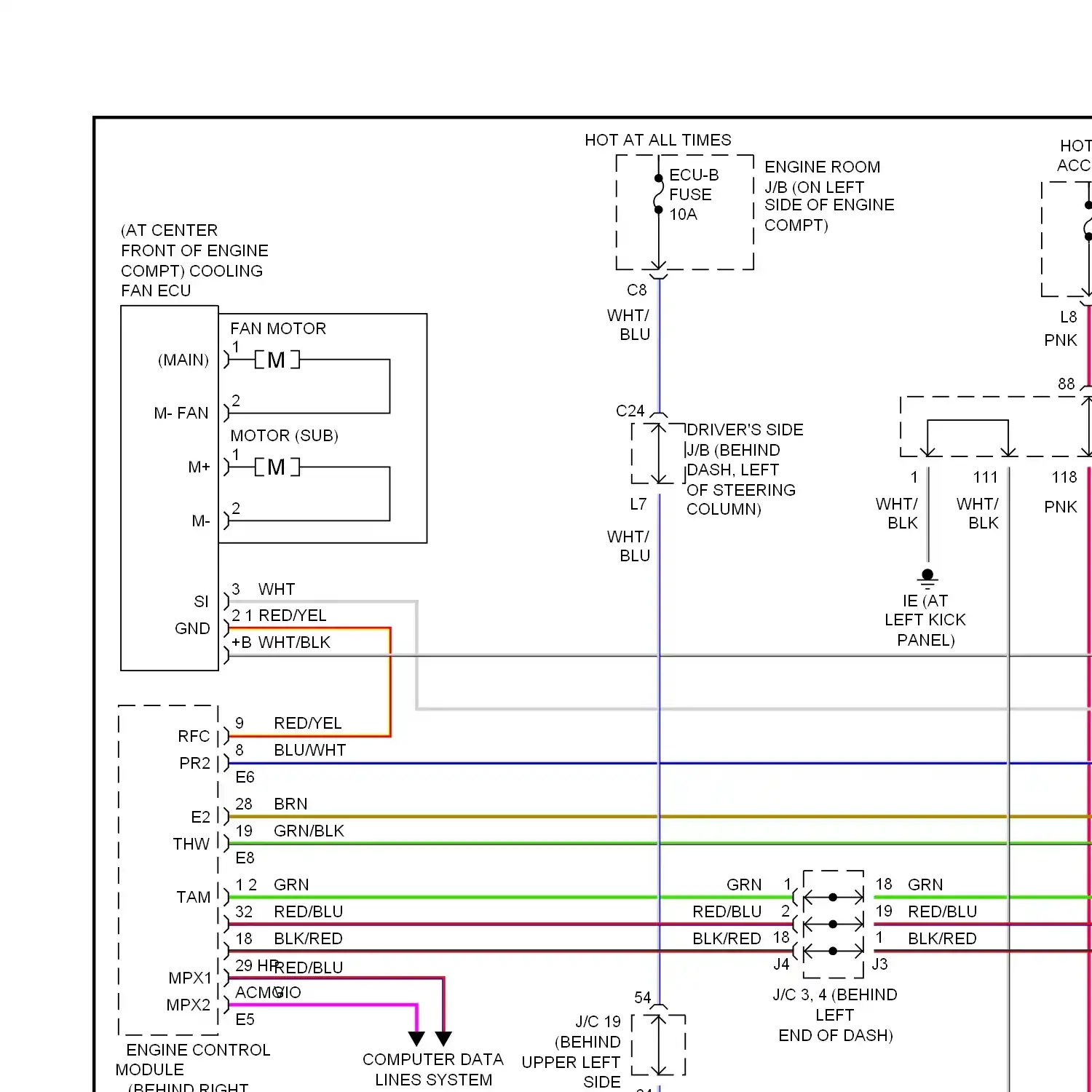Screen dimensions: 1092x1092
Task: Click the magenta arrowhead above Computer Data Lines
Action: pyautogui.click(x=416, y=1038)
